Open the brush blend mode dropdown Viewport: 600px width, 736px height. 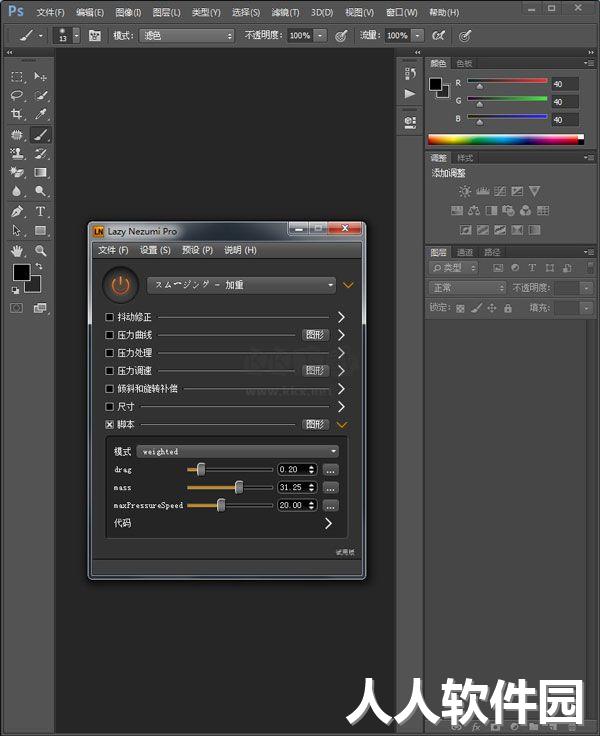[187, 36]
